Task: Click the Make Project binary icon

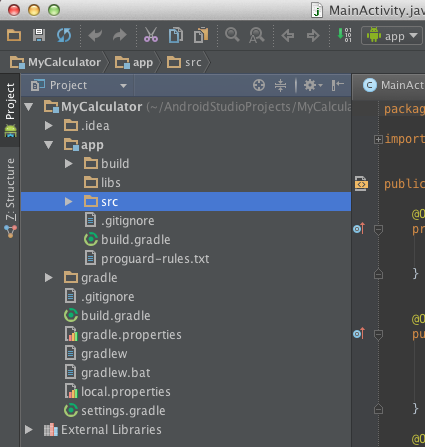Action: (344, 35)
